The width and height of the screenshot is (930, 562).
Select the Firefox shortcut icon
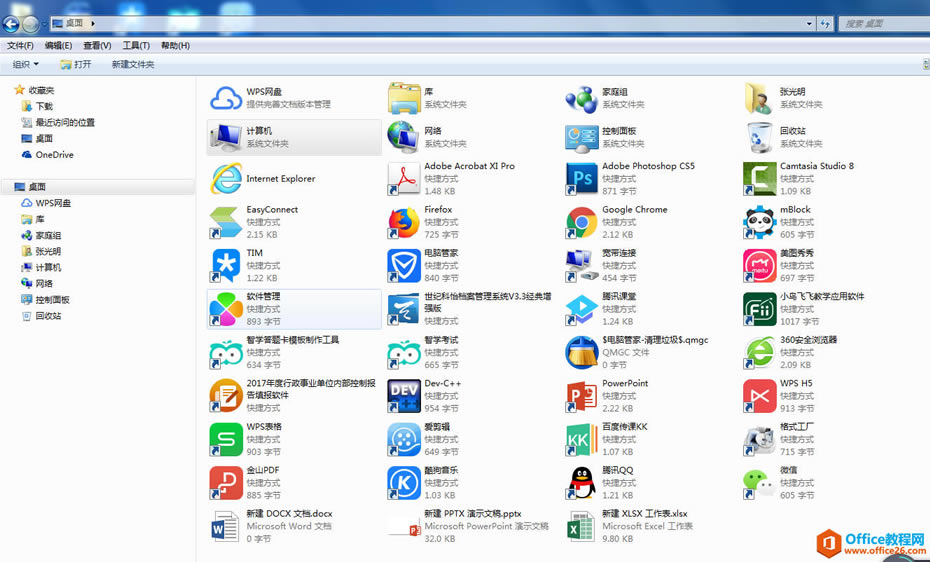pyautogui.click(x=403, y=222)
